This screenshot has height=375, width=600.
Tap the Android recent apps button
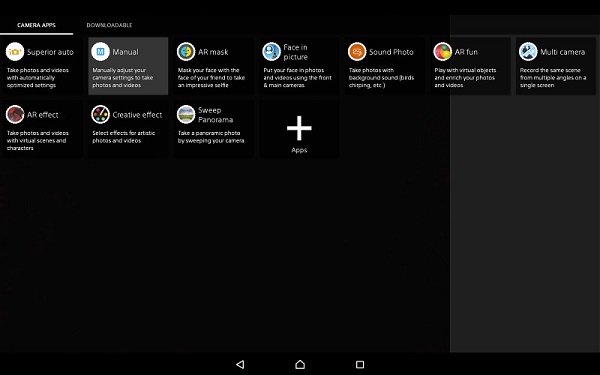click(360, 364)
